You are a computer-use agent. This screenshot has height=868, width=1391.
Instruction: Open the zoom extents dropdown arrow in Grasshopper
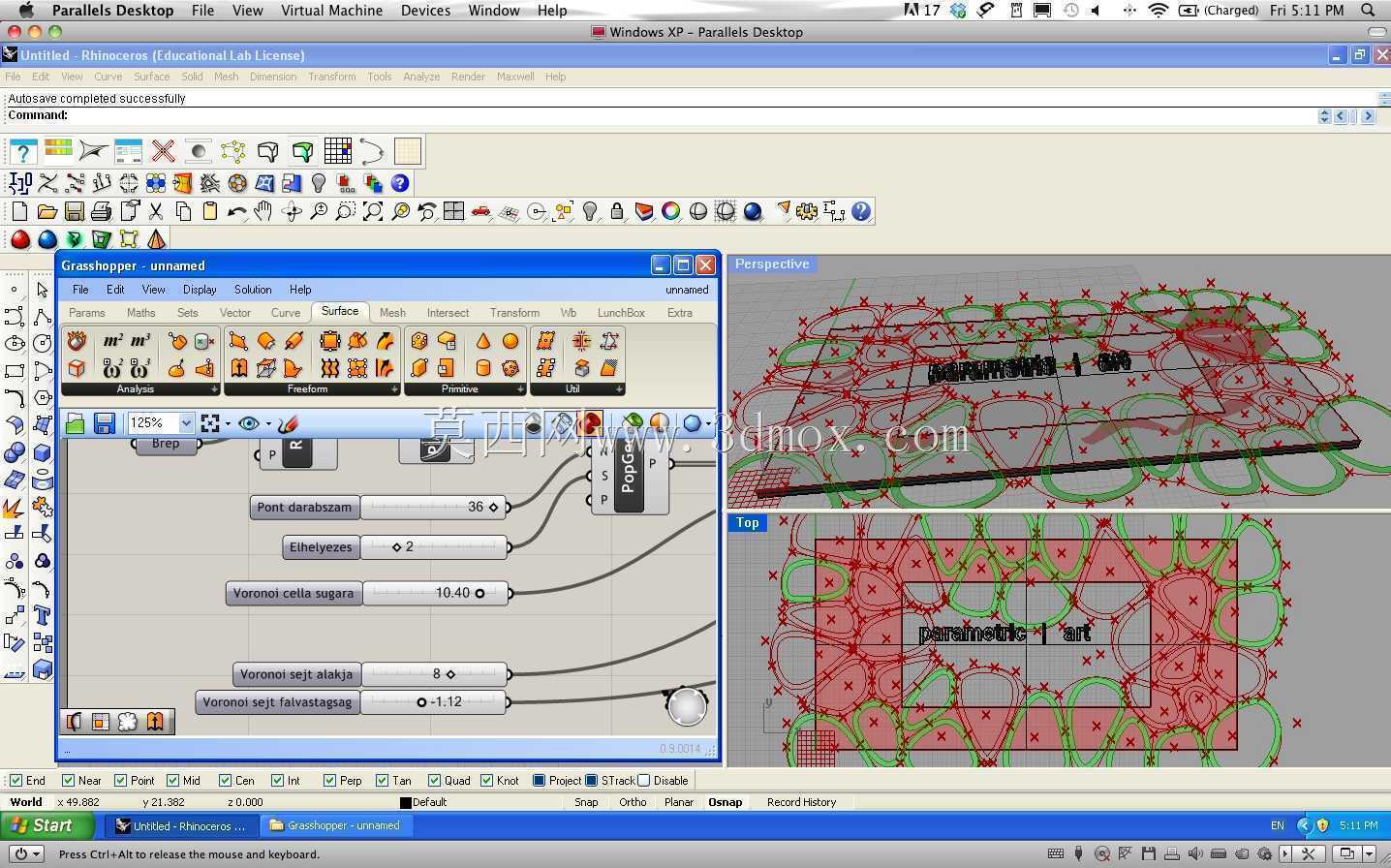(228, 423)
